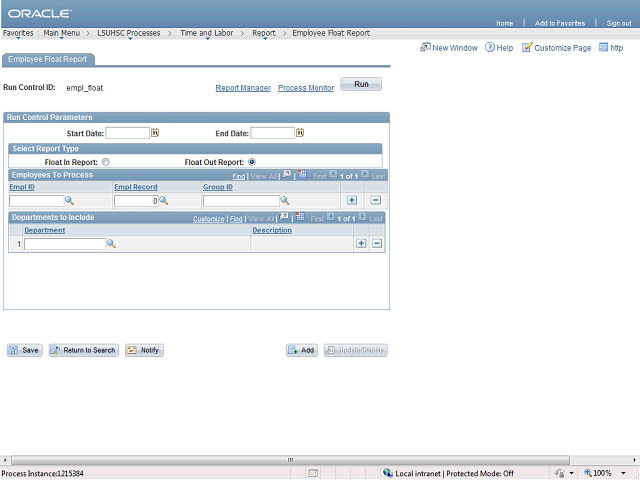Viewport: 640px width, 480px height.
Task: Select the Float In Report radio button
Action: point(106,162)
